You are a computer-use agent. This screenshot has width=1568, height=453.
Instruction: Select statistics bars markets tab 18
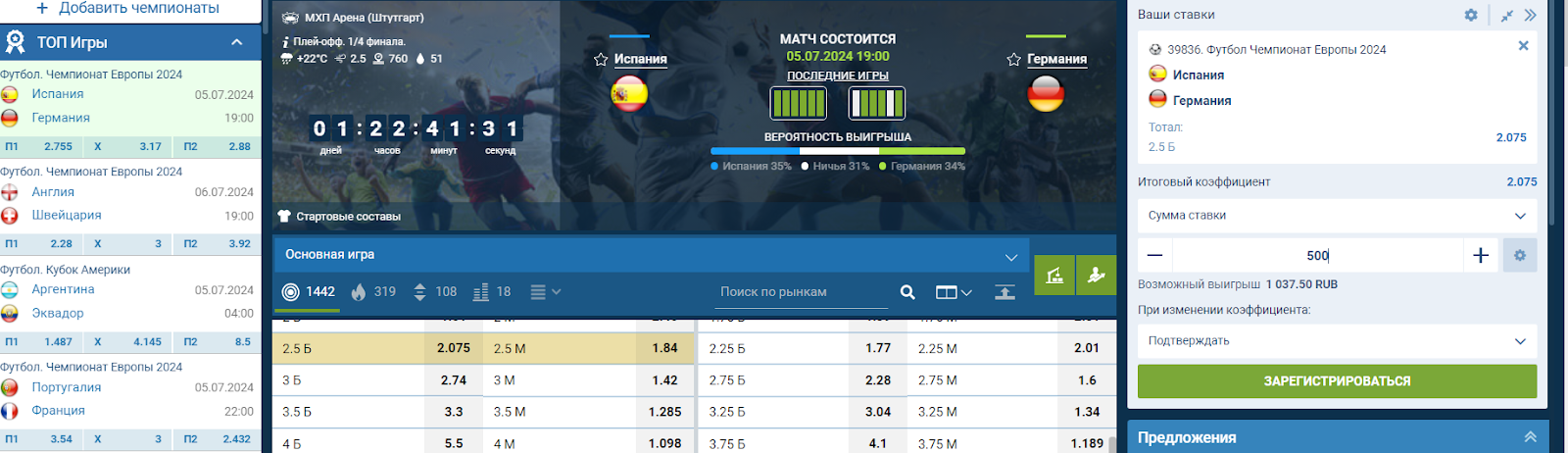pyautogui.click(x=492, y=292)
